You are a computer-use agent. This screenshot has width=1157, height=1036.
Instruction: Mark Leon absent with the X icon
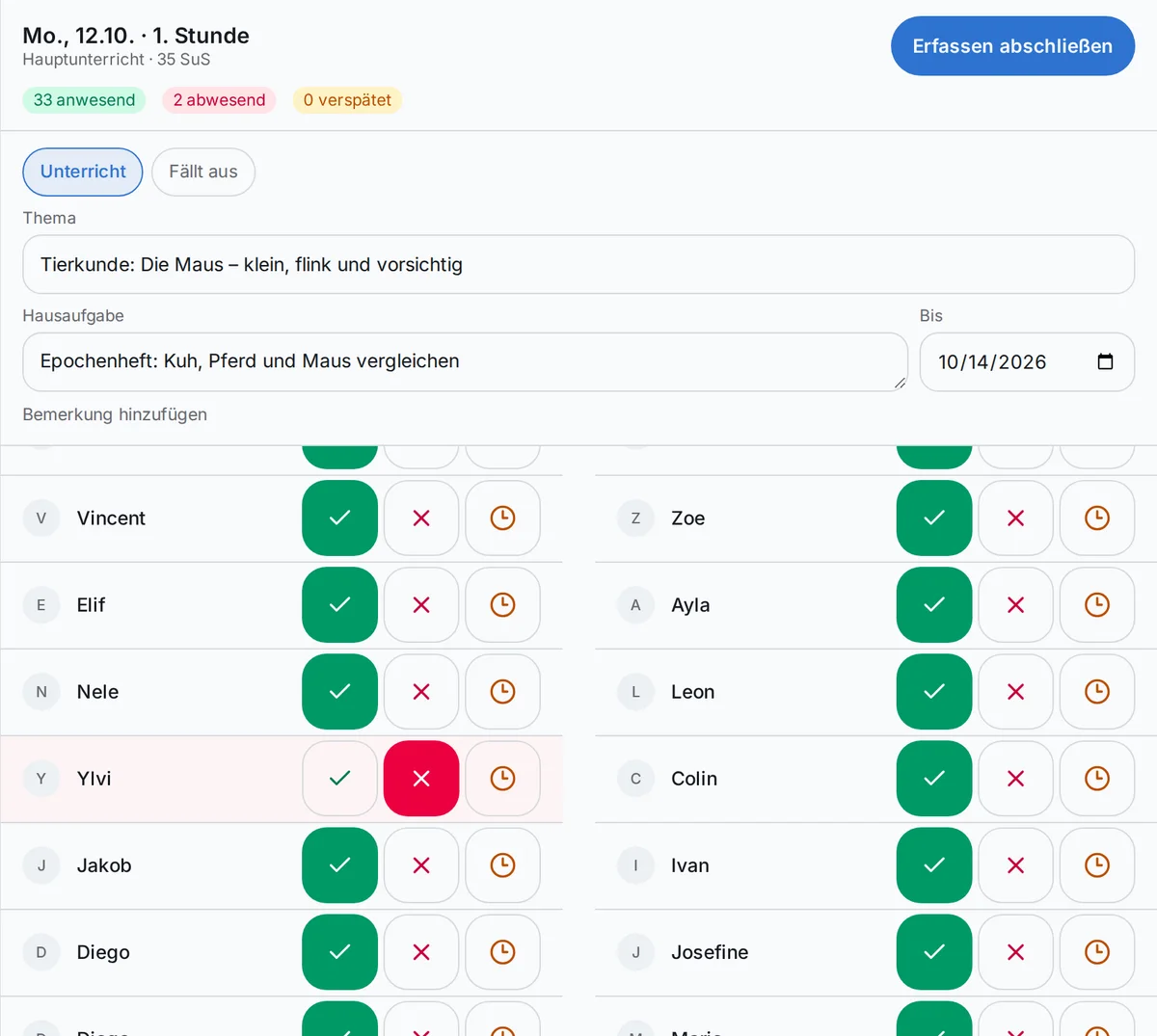(1015, 692)
